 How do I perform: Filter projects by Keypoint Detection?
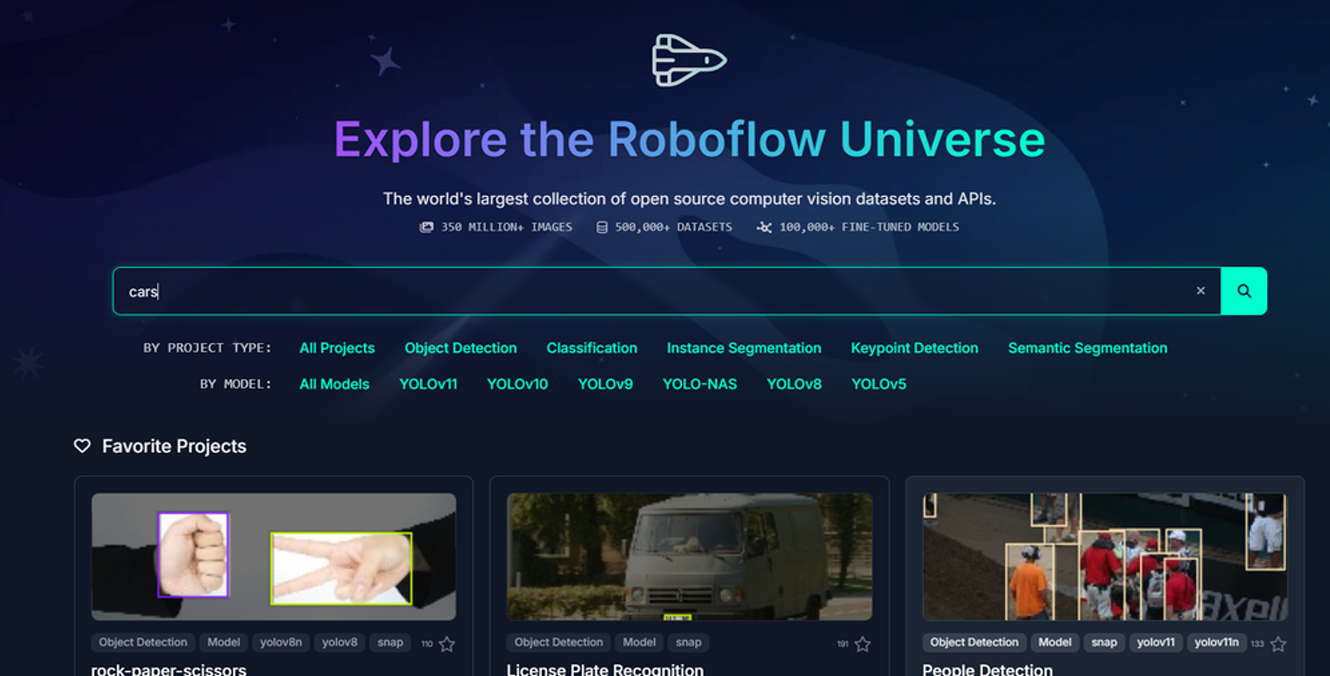click(x=915, y=348)
